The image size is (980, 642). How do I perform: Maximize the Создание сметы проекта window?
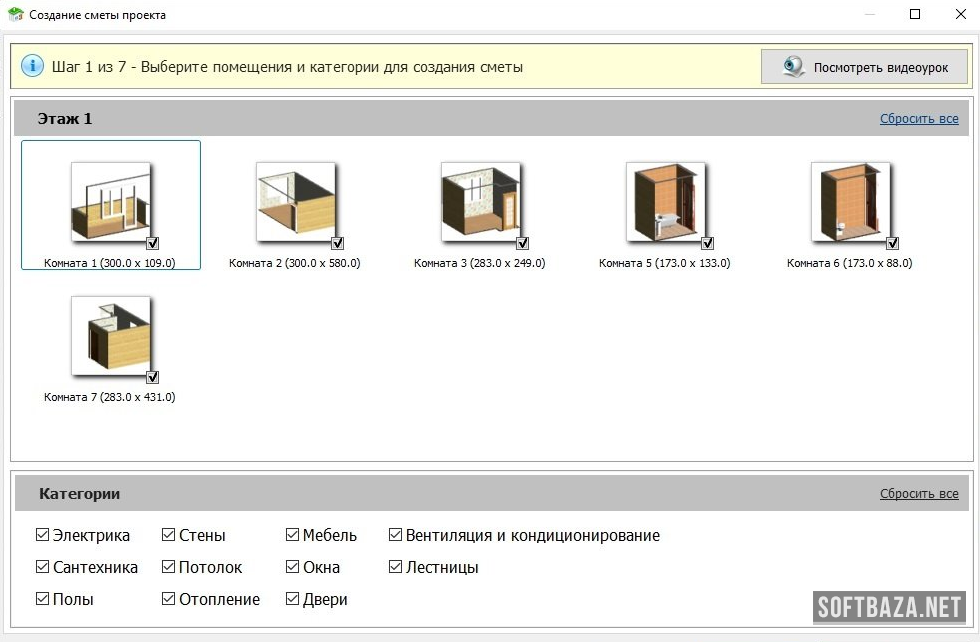coord(914,15)
